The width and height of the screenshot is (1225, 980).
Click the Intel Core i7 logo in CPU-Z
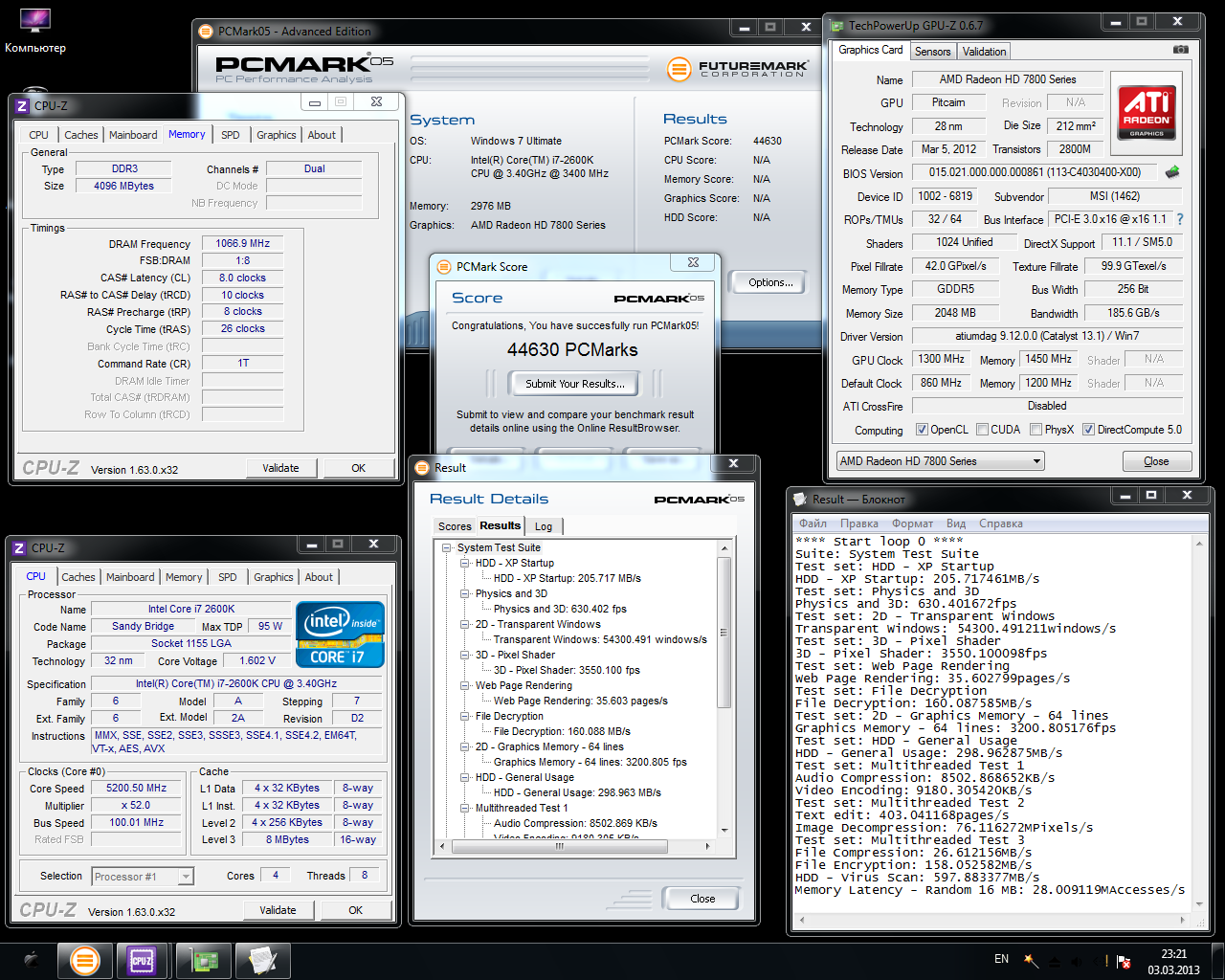[341, 634]
